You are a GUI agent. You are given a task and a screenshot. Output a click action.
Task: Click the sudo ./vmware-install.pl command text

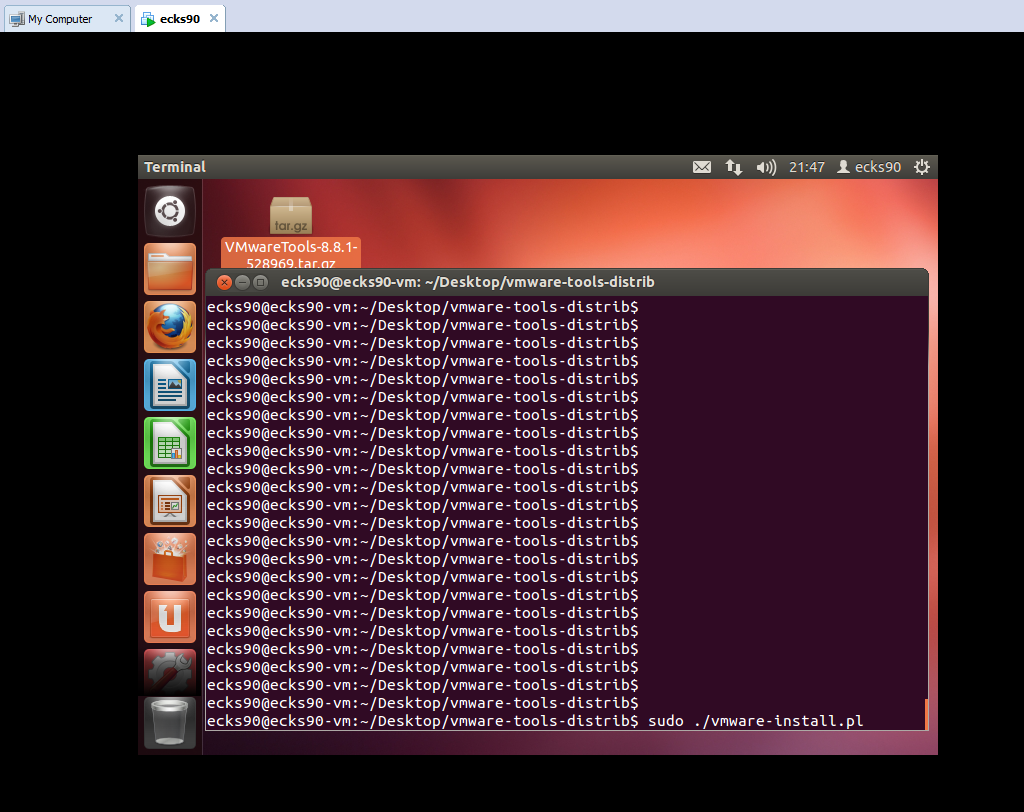point(756,721)
